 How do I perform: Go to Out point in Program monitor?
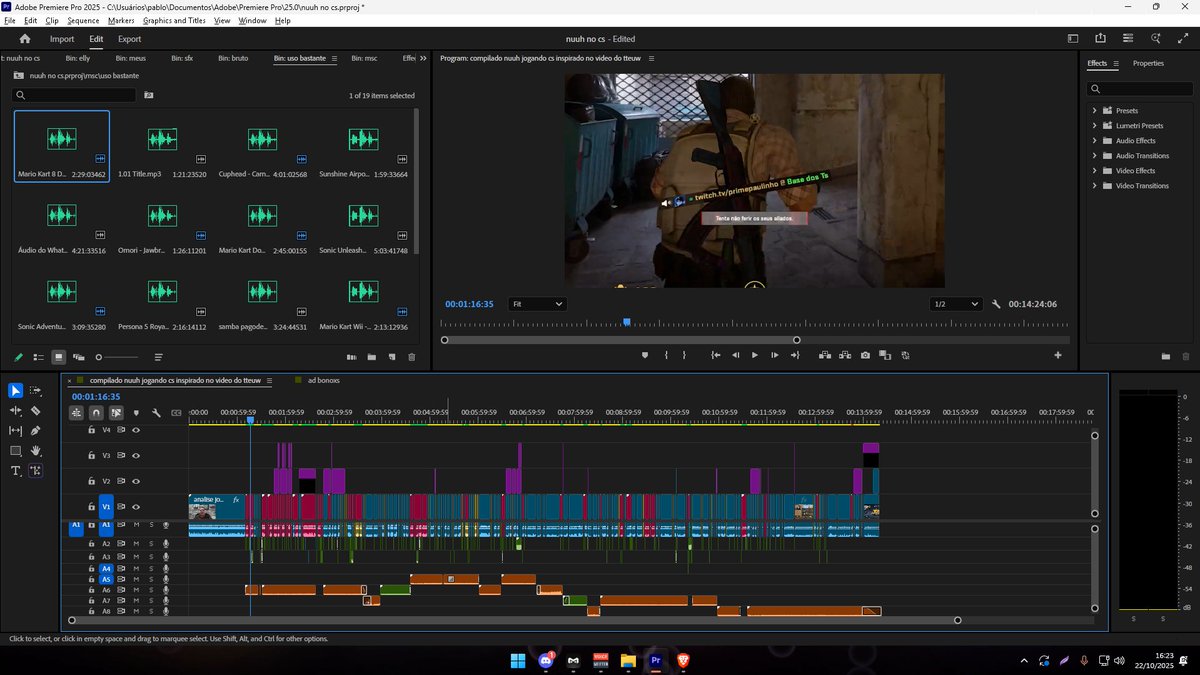click(794, 355)
